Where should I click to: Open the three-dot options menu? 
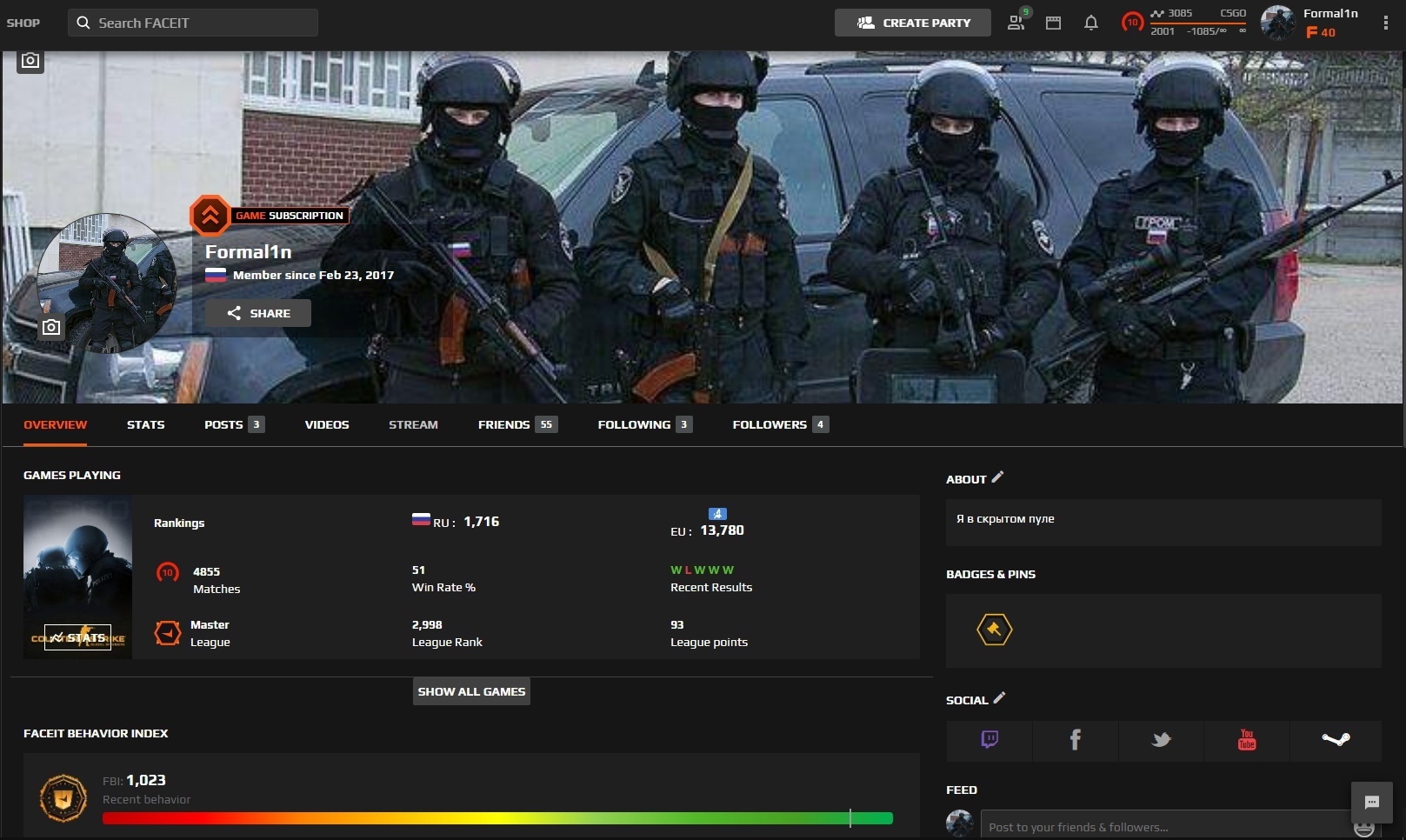tap(1385, 23)
